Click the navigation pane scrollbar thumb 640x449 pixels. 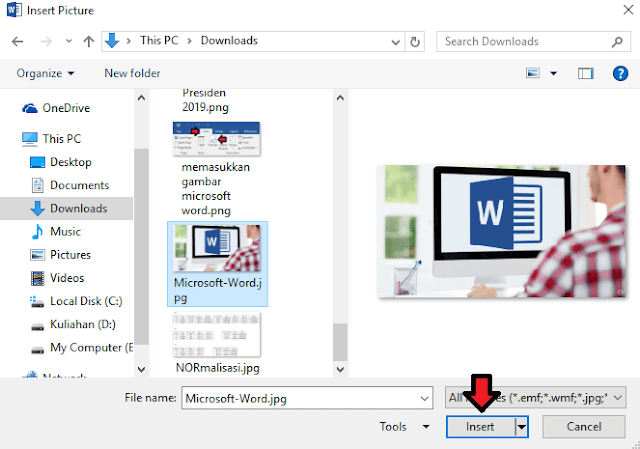(x=141, y=247)
